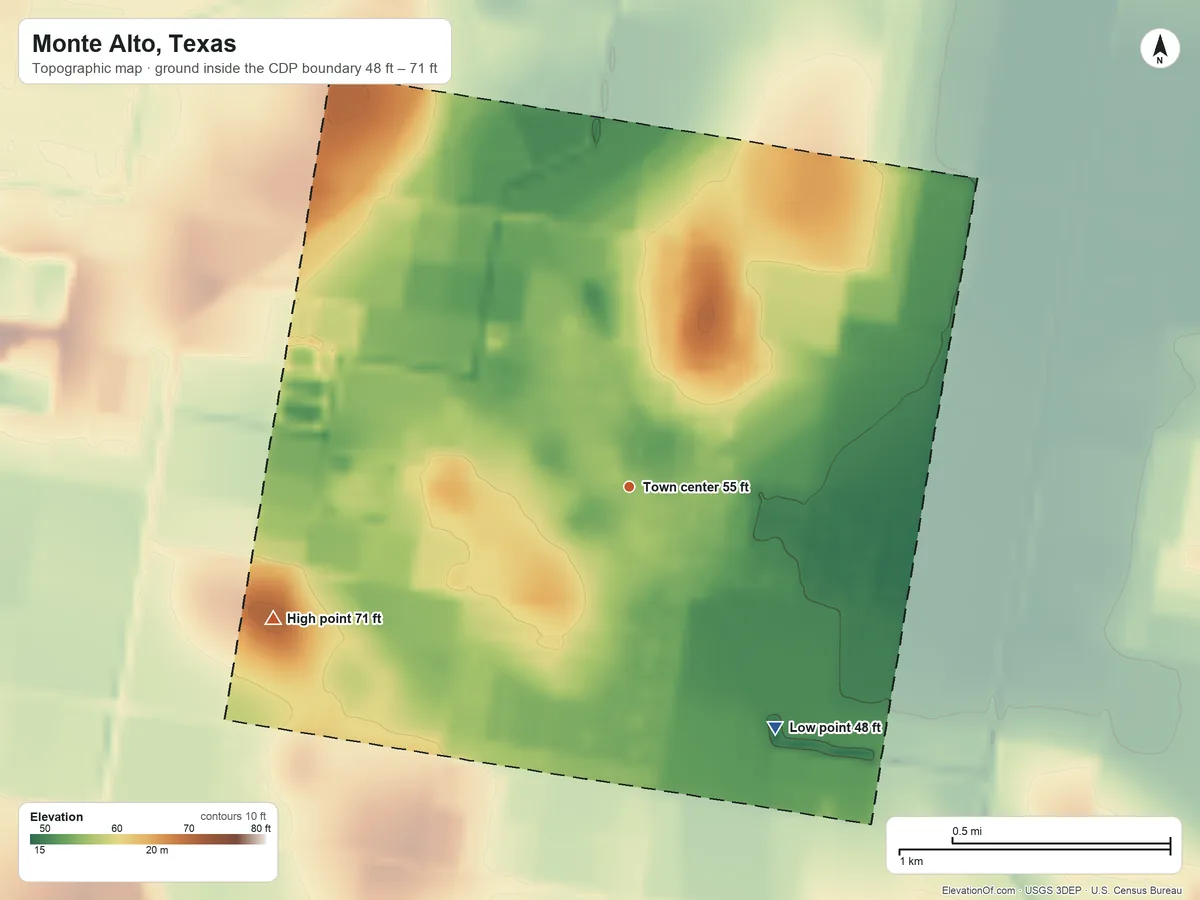The width and height of the screenshot is (1200, 900).
Task: Click the Town center red dot marker
Action: coord(629,487)
